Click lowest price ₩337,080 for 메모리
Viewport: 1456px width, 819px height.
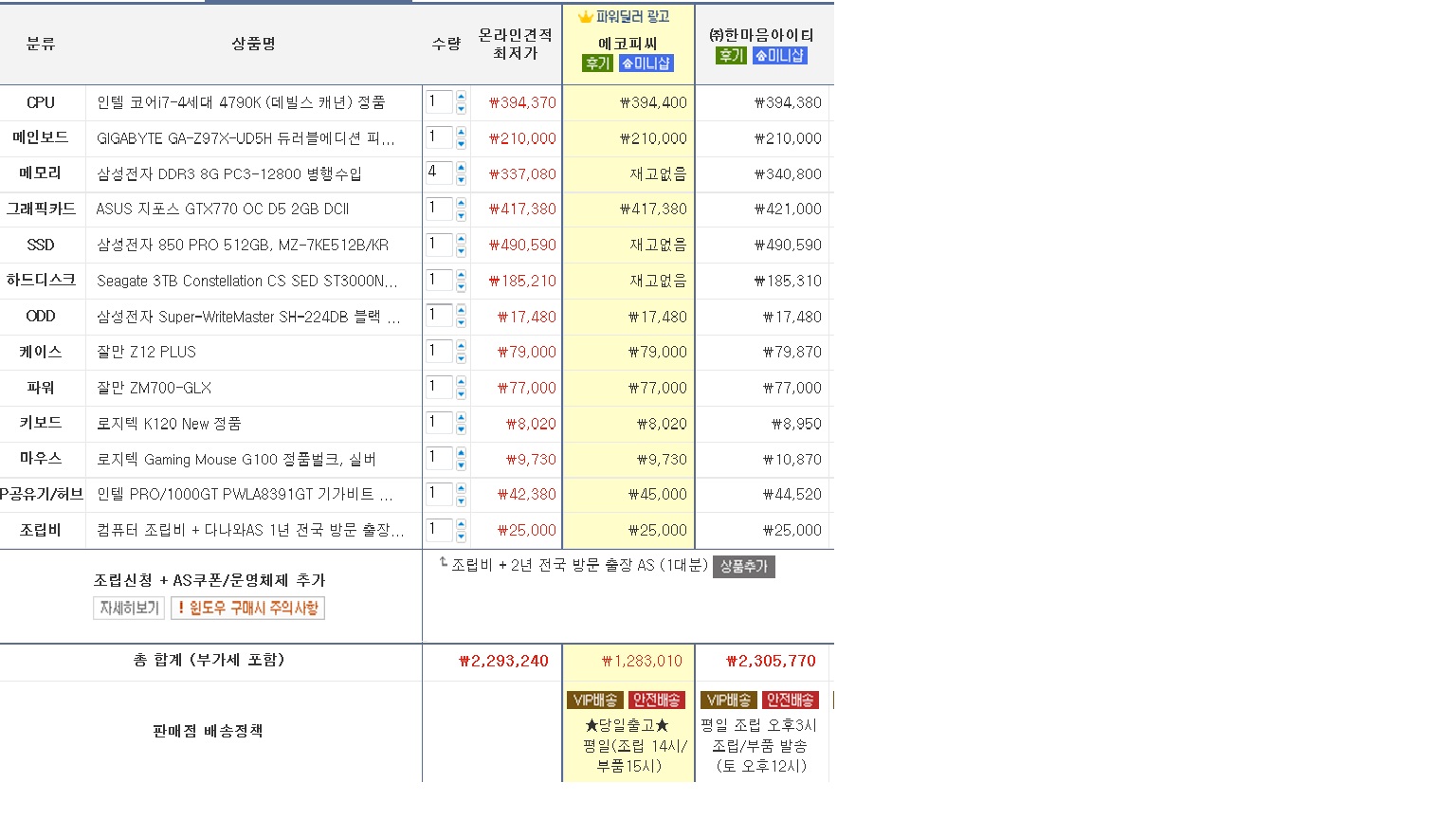[522, 173]
